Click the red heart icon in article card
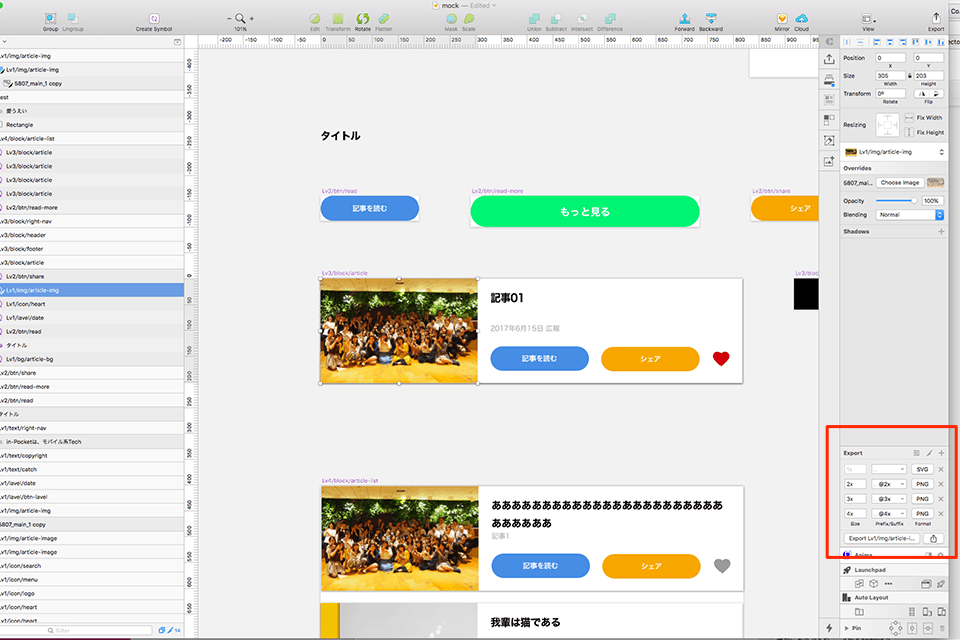Screen dimensions: 960x640 (x=721, y=359)
